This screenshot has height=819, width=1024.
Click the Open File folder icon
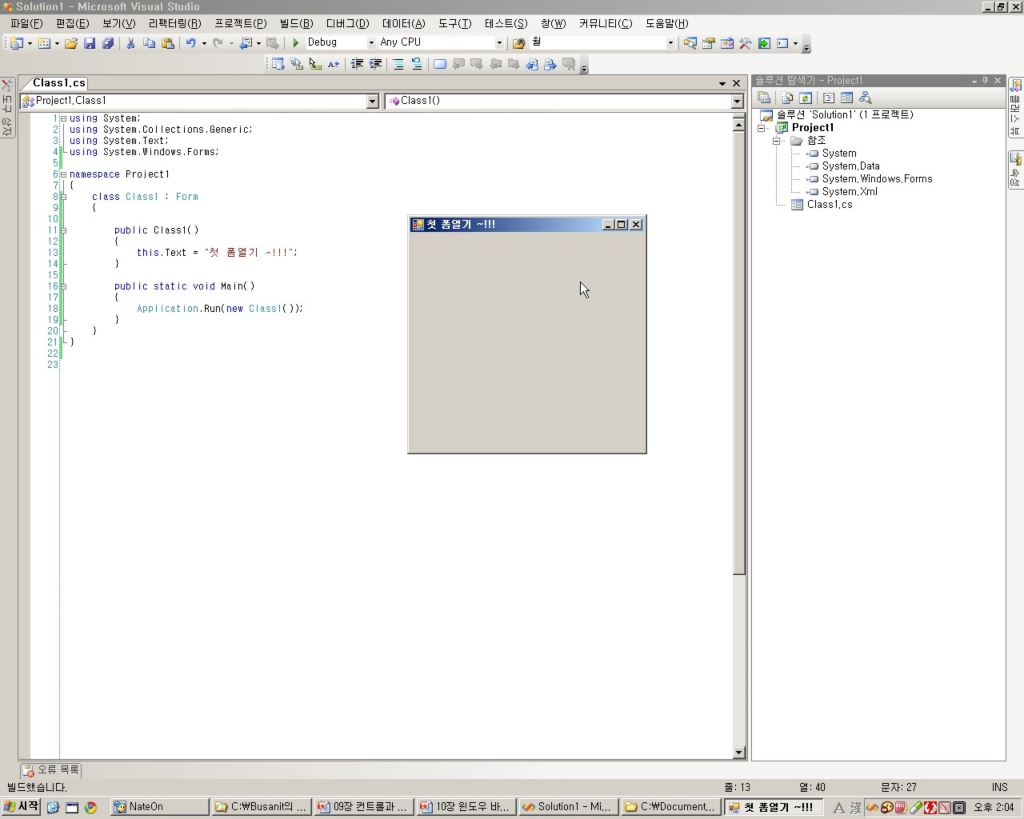tap(71, 43)
